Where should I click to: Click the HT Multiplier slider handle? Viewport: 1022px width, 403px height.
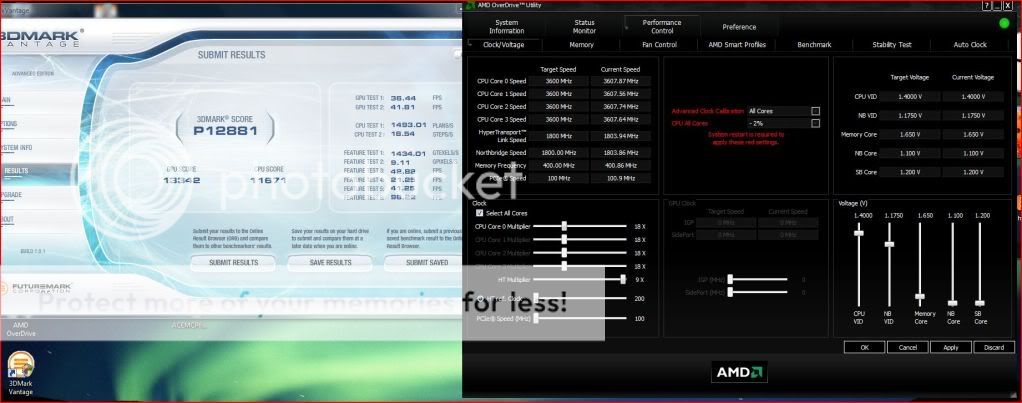pos(623,279)
